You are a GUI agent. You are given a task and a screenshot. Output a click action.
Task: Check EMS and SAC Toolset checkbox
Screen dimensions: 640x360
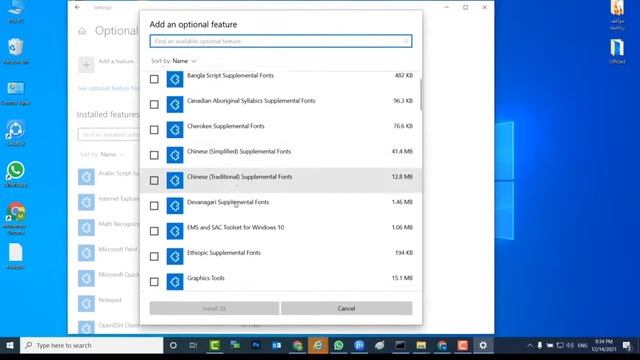coord(154,231)
